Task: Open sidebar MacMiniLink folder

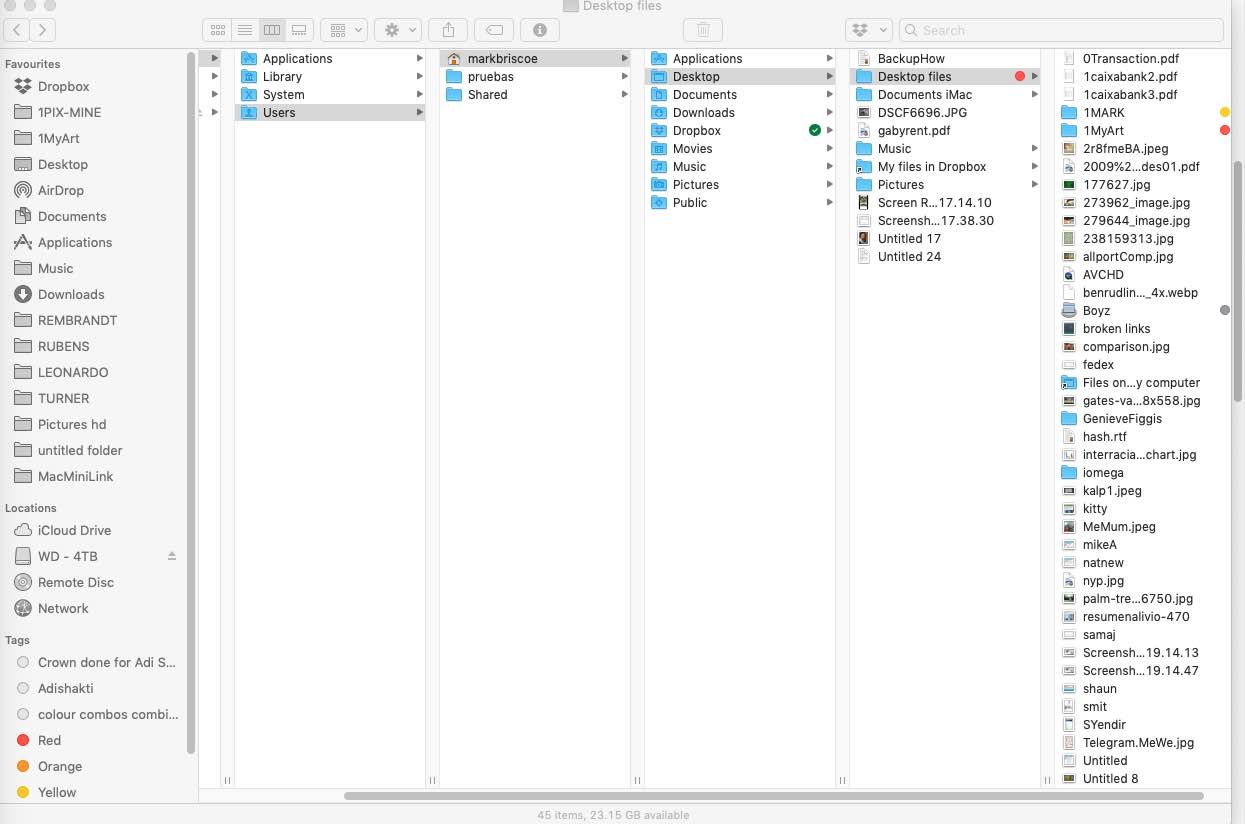Action: click(75, 476)
